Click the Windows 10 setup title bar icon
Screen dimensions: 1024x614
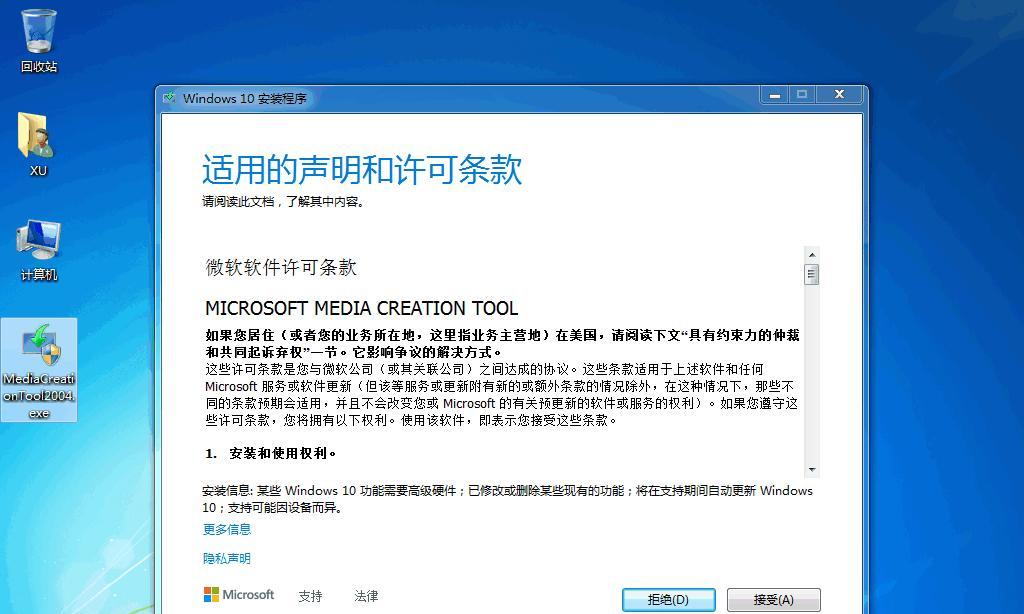170,98
